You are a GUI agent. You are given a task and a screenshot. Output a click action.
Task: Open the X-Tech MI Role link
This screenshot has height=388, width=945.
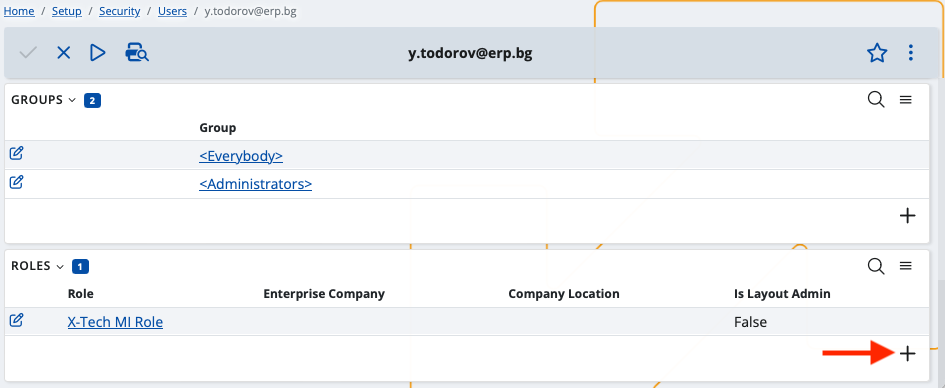point(115,322)
